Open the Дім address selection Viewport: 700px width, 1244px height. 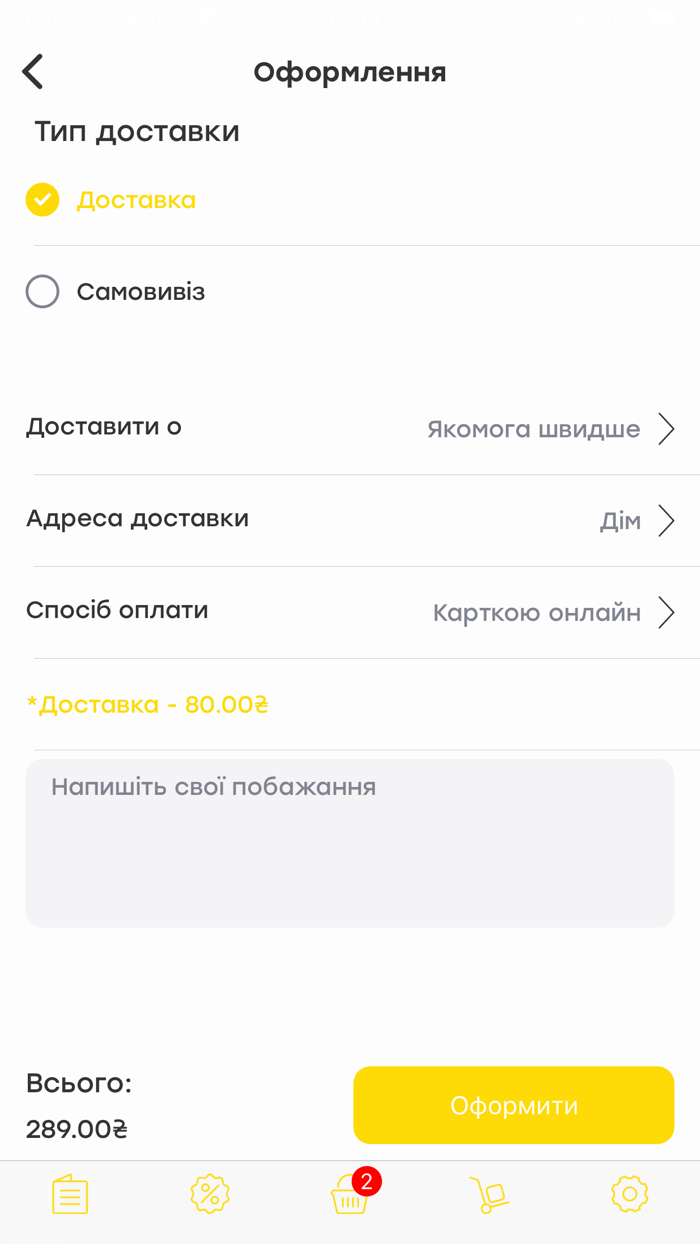620,521
